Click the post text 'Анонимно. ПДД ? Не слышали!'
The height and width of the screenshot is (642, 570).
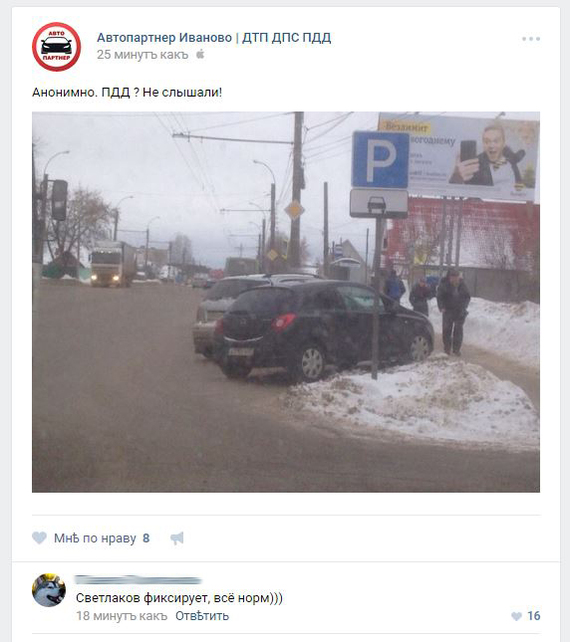tap(127, 93)
